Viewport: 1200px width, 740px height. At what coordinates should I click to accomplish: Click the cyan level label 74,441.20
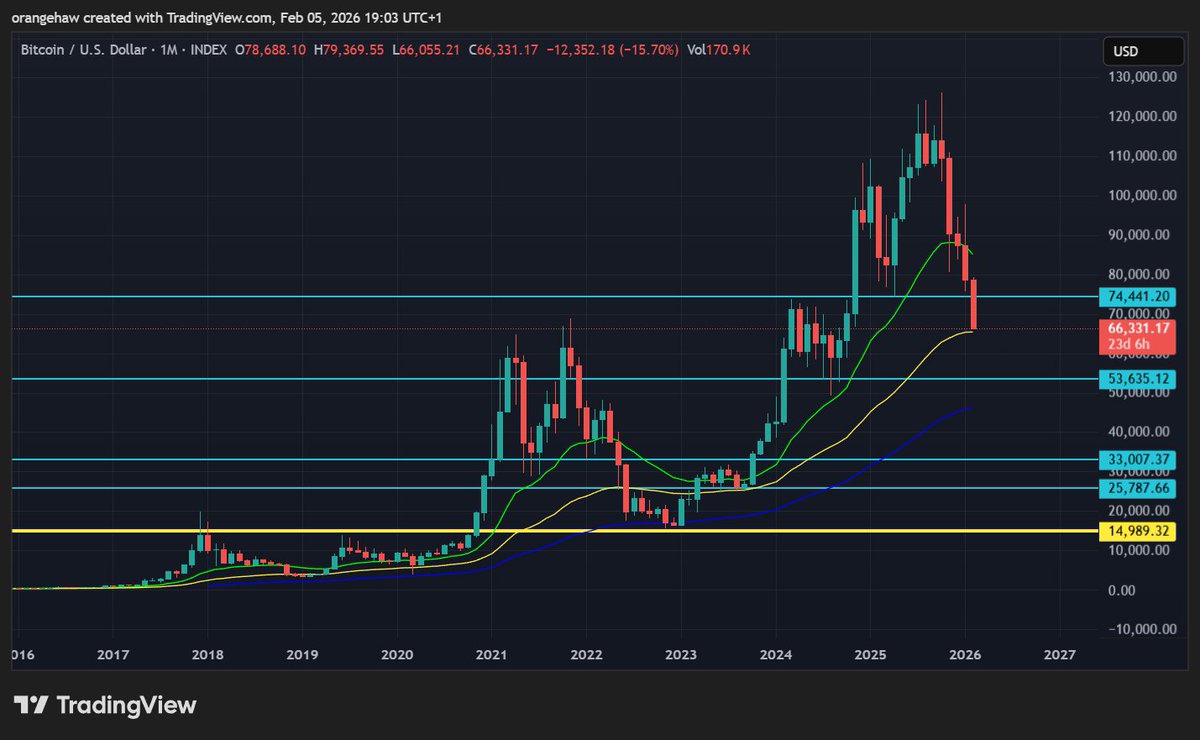point(1138,297)
